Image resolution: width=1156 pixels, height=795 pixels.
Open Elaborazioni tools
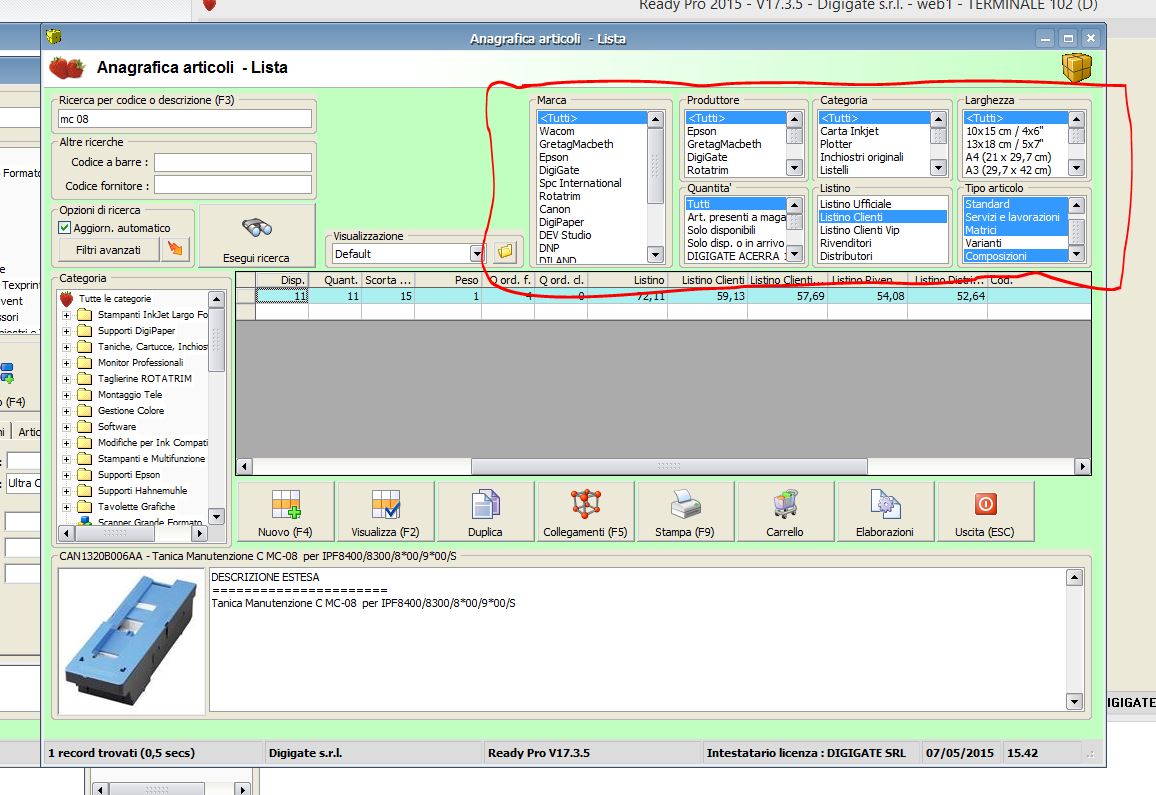pyautogui.click(x=885, y=512)
